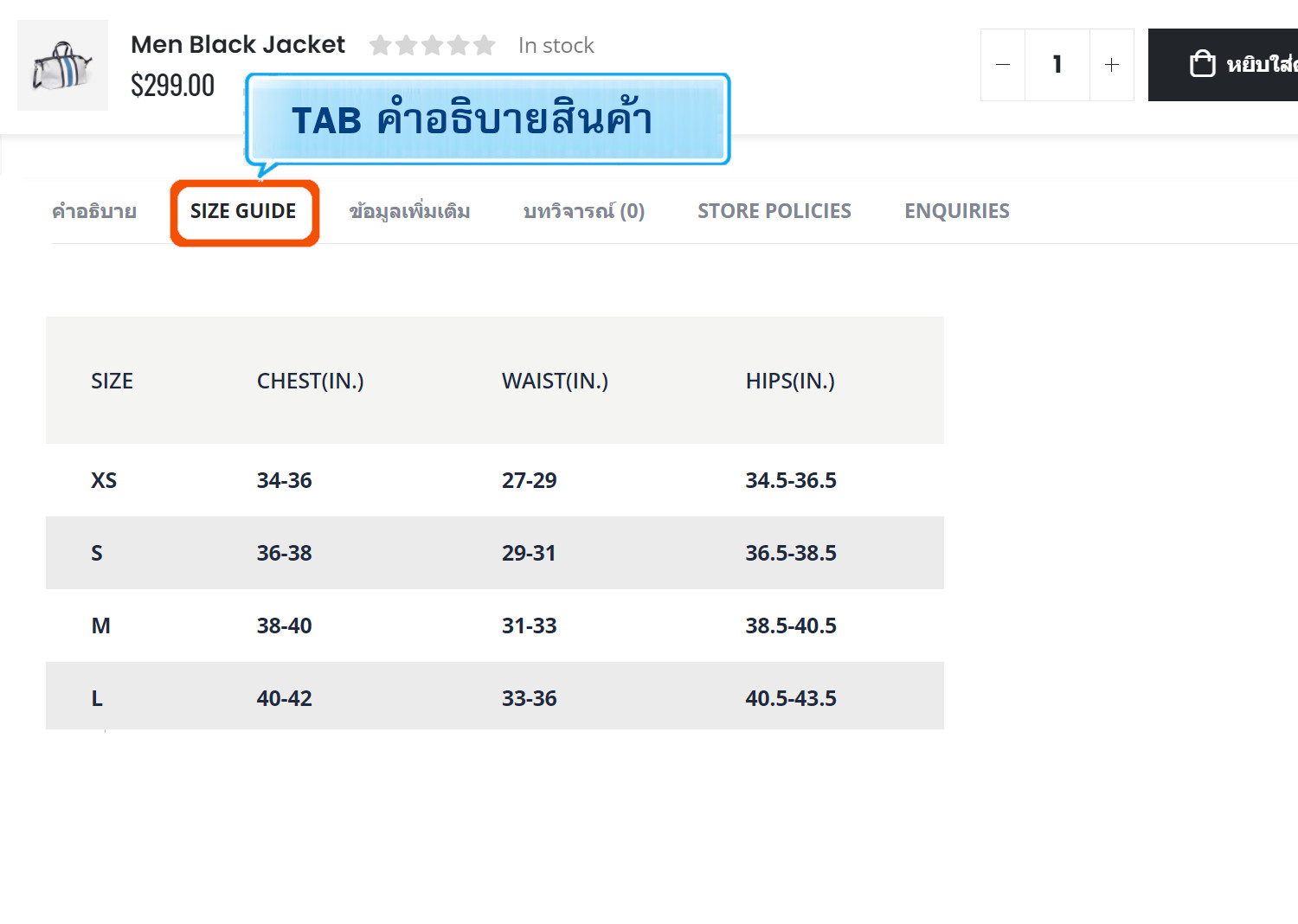Click waist value 29-31
The width and height of the screenshot is (1298, 924).
pos(529,553)
